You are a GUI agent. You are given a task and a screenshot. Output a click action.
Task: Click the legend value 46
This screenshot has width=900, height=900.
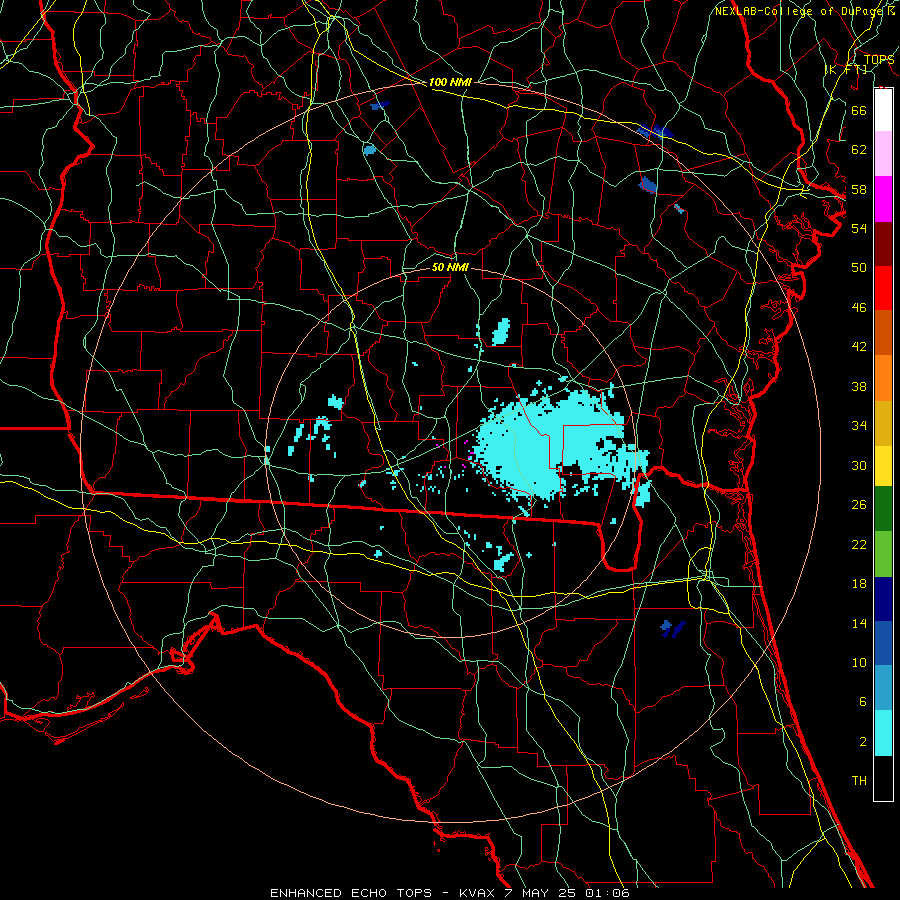coord(859,308)
